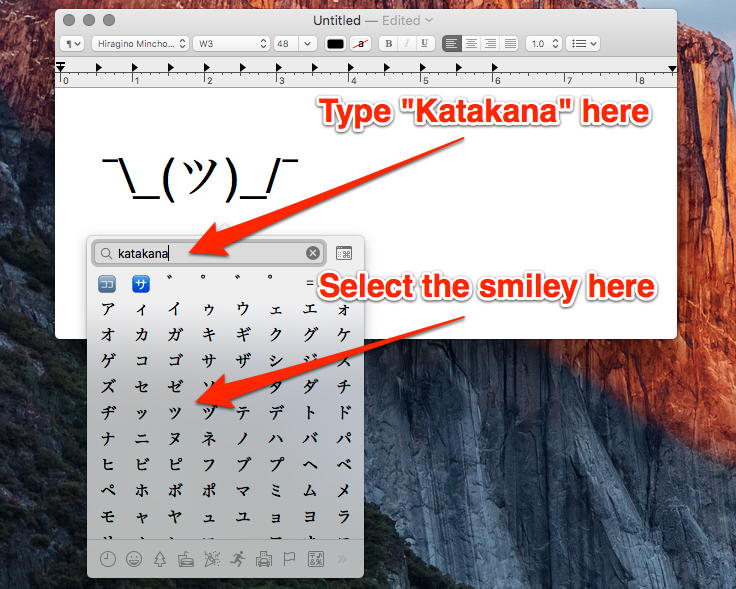
Task: Select the Activity running-figure category
Action: 238,559
